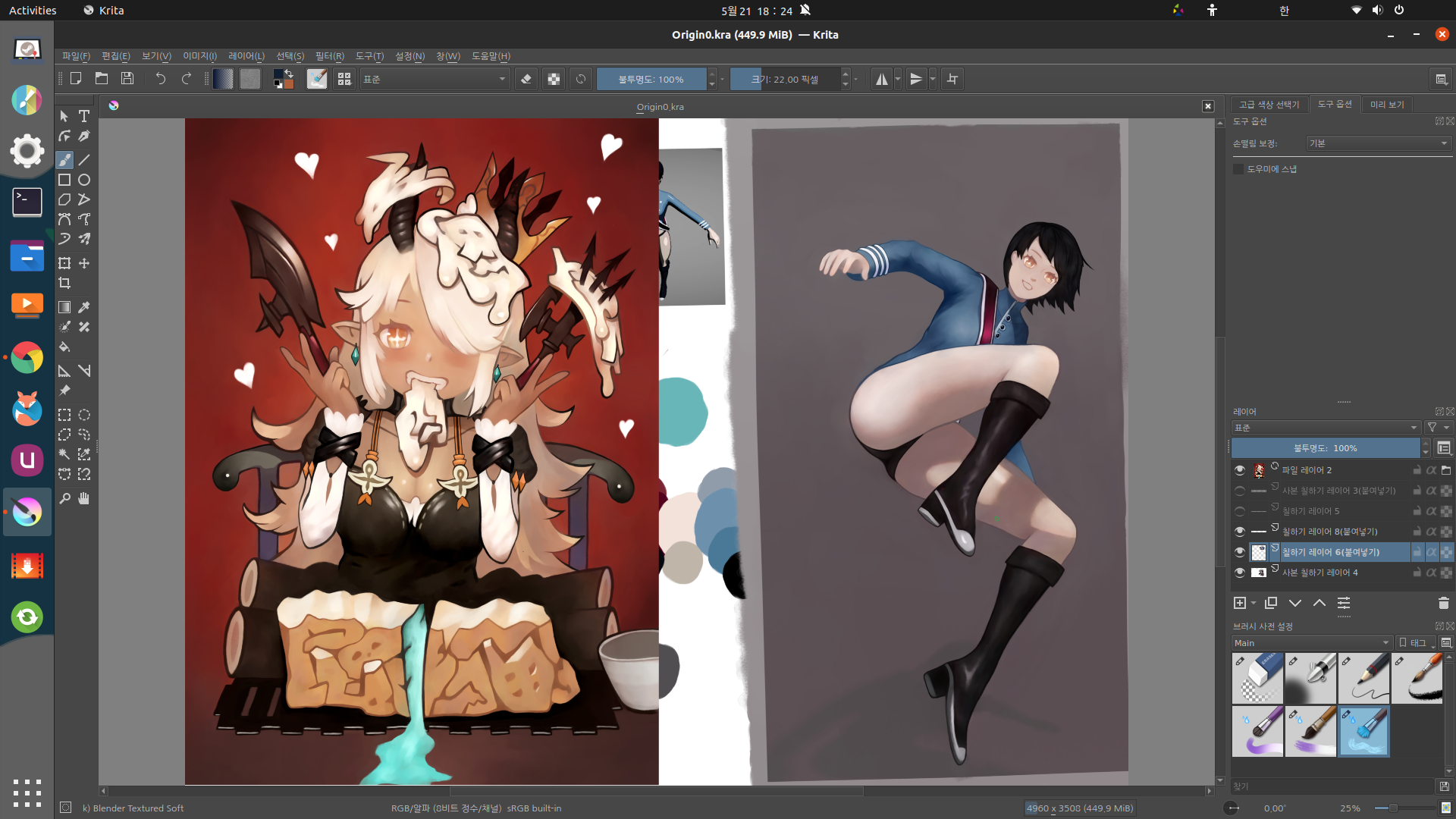Screen dimensions: 1456x819
Task: Delete the selected layer with trash icon
Action: (1444, 603)
